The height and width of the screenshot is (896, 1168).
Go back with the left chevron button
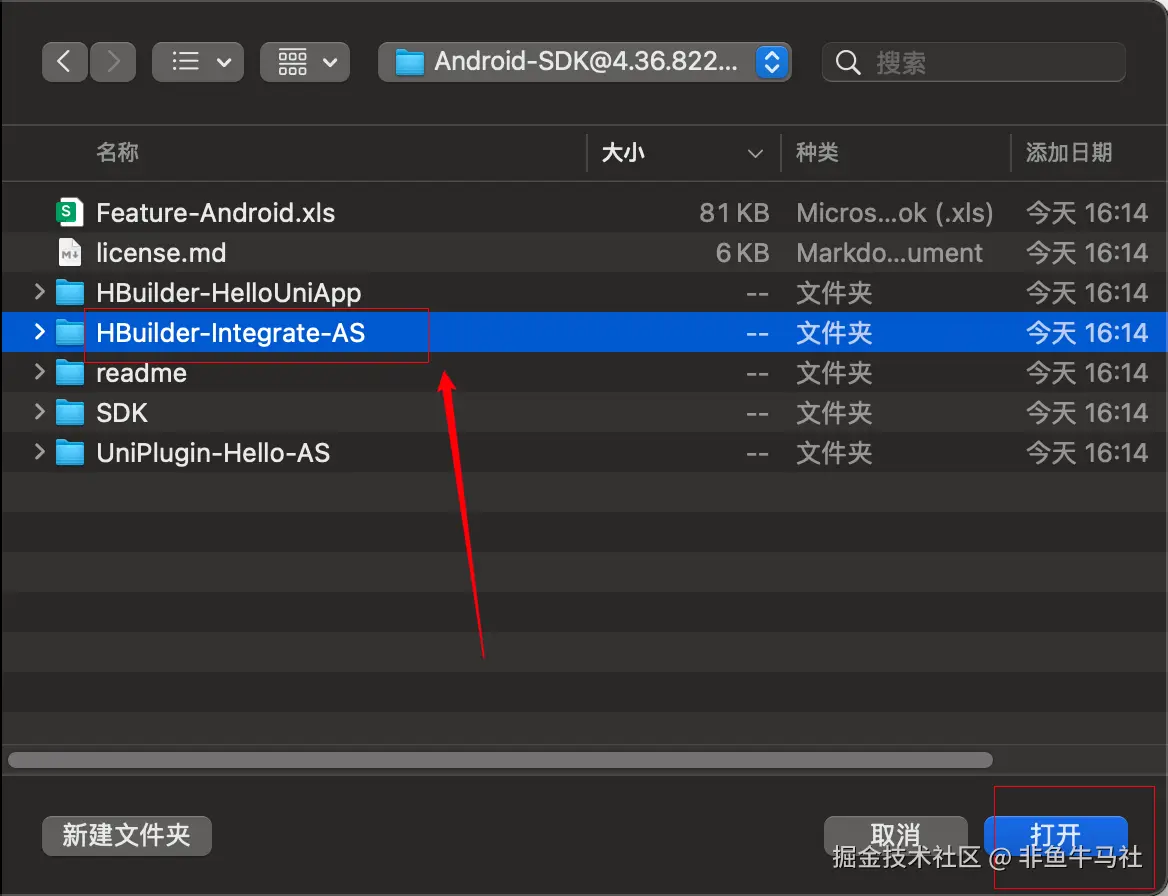65,62
